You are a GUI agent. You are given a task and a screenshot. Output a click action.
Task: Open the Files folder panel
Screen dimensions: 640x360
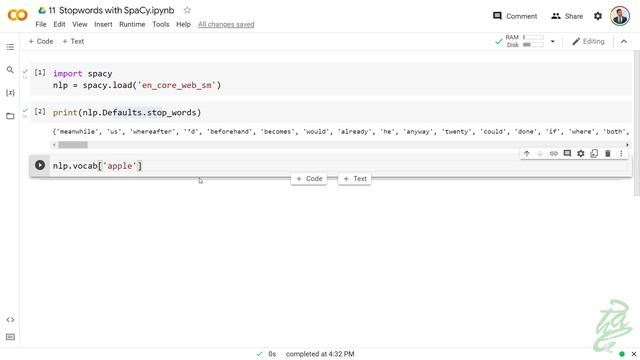(10, 116)
